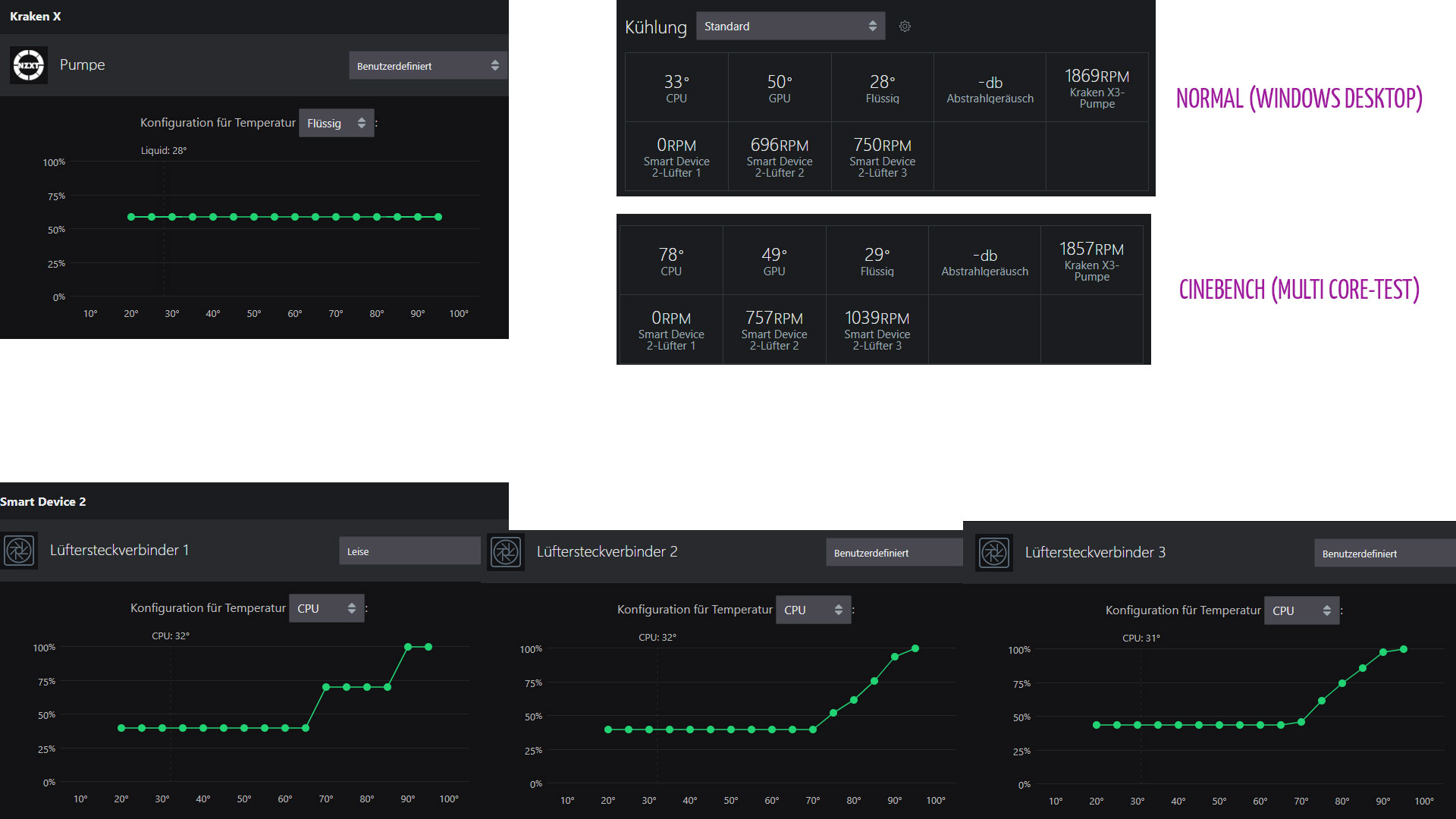
Task: Click the NZXT Kraken pump logo icon
Action: tap(29, 65)
